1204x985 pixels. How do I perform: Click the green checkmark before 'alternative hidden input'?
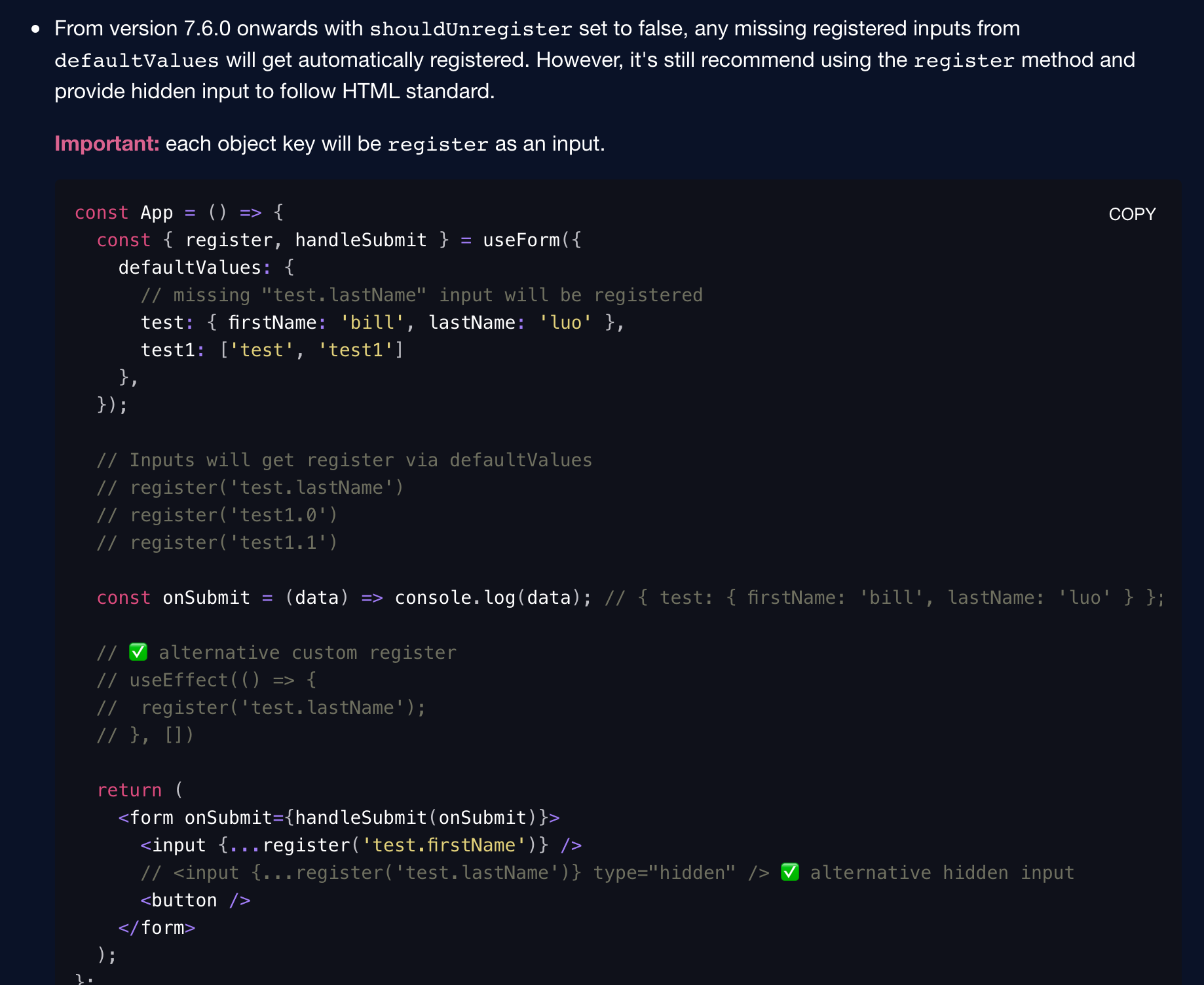click(x=790, y=872)
